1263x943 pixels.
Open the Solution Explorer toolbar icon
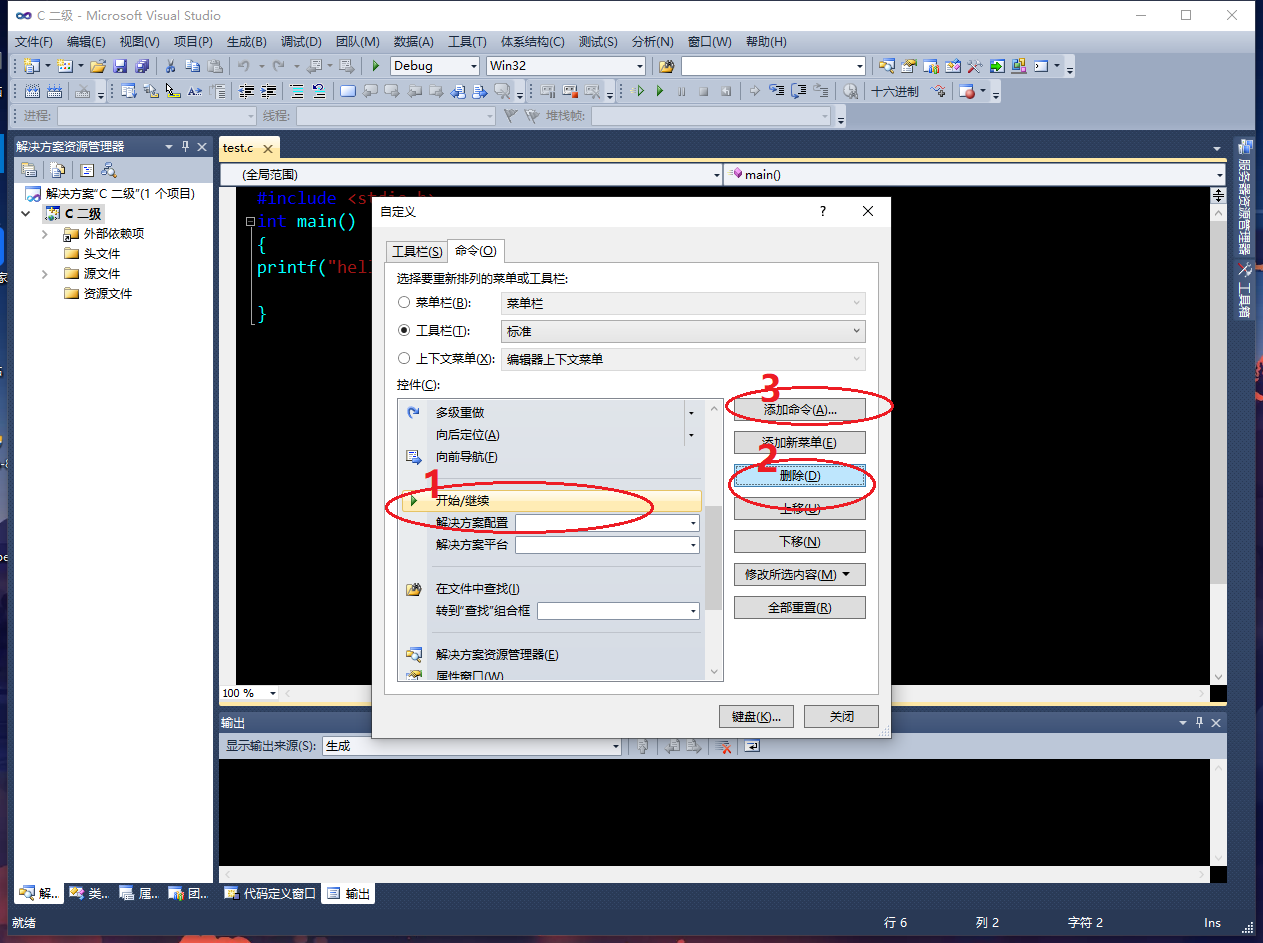[x=887, y=66]
